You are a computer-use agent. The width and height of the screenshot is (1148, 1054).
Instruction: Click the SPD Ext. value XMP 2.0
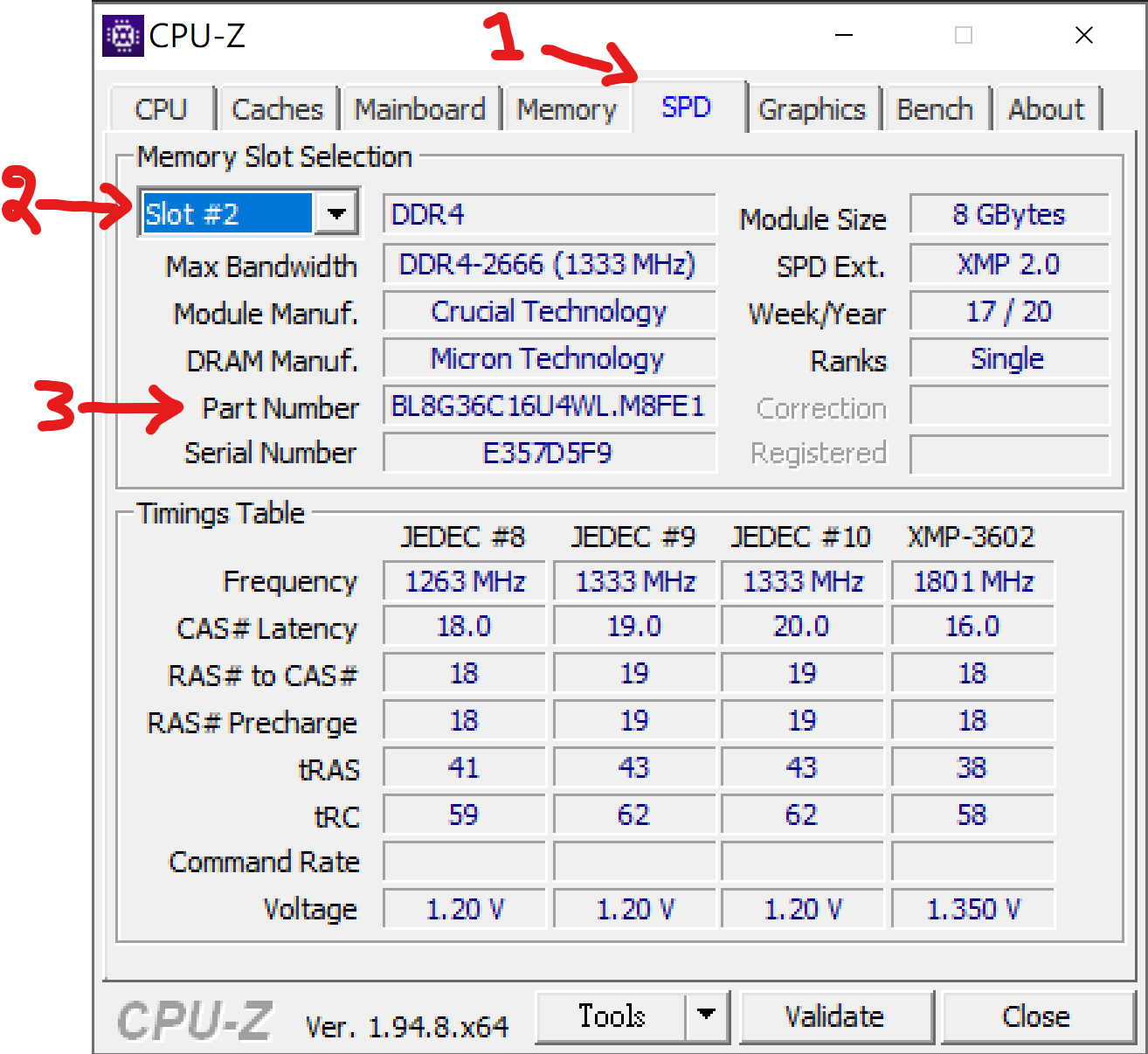[1010, 265]
